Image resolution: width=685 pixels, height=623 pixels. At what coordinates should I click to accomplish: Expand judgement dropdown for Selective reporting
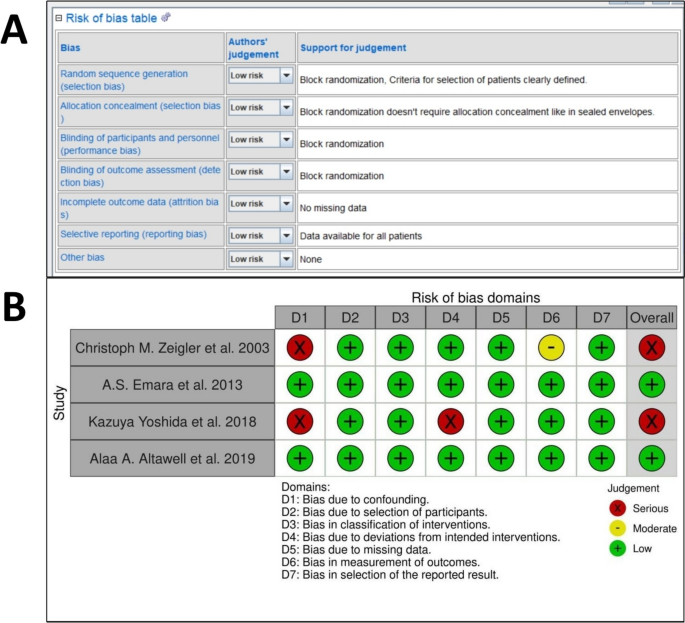coord(286,235)
